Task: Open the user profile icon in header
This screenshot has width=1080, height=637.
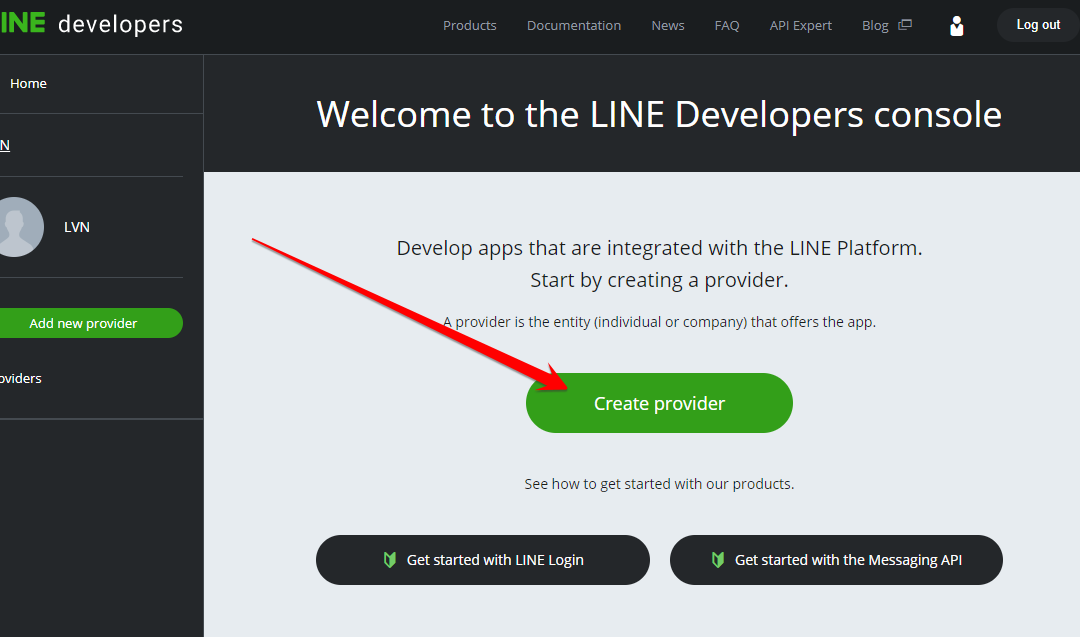Action: tap(956, 26)
